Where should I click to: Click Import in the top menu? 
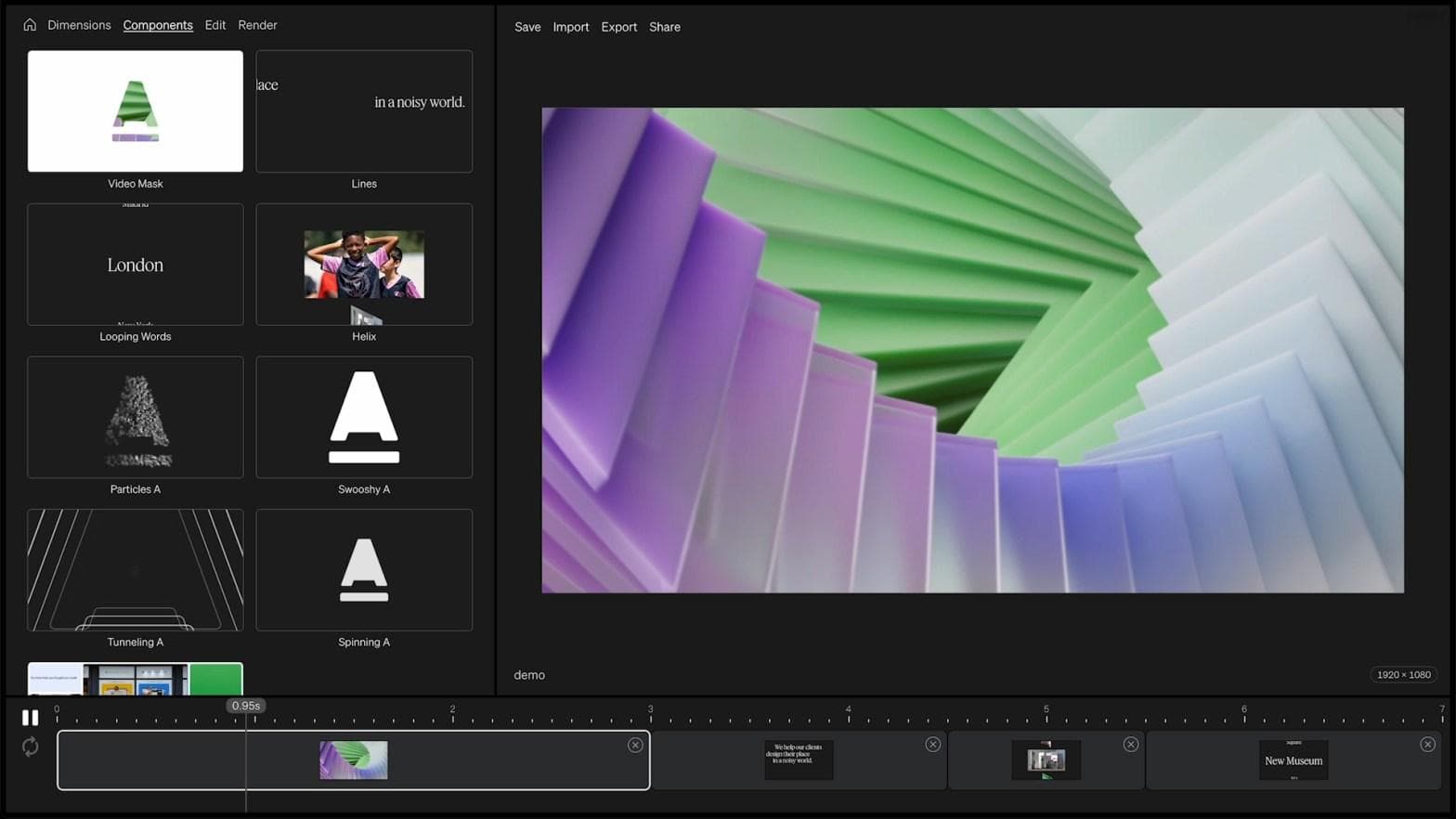tap(571, 27)
